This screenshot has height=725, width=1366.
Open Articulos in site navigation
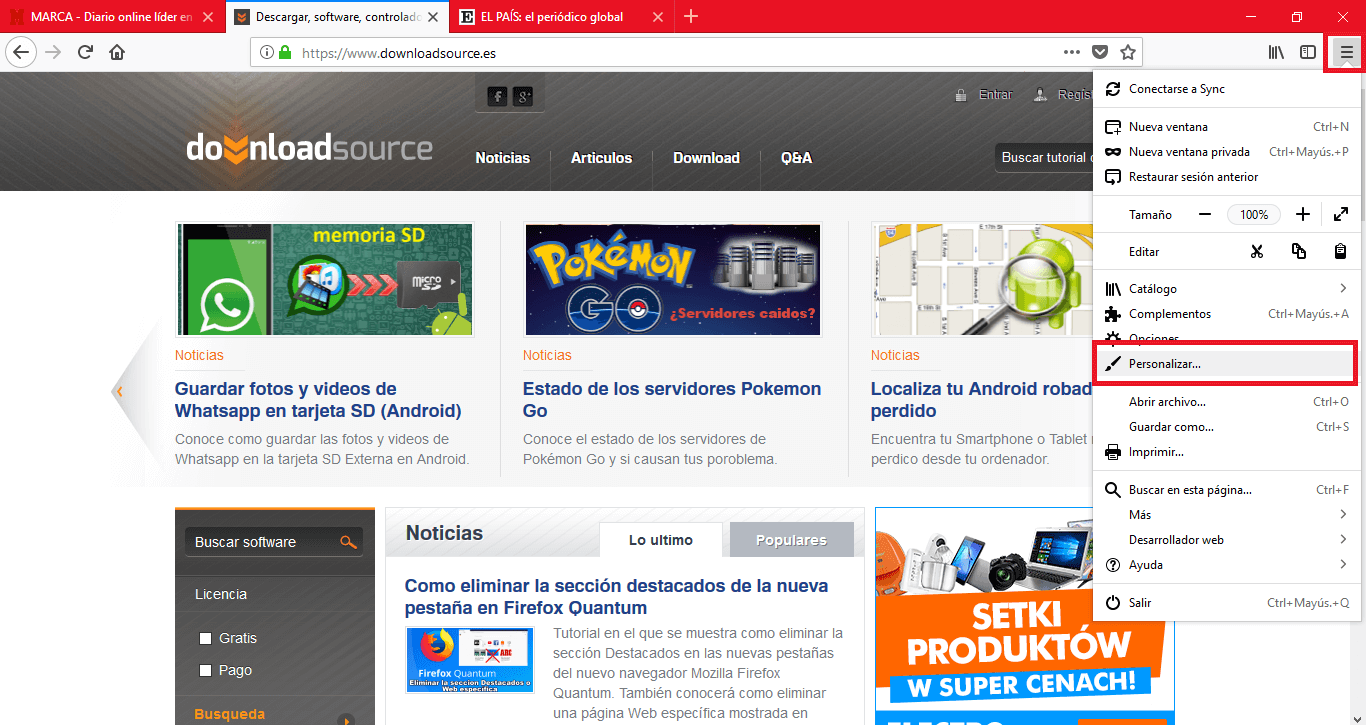click(601, 158)
